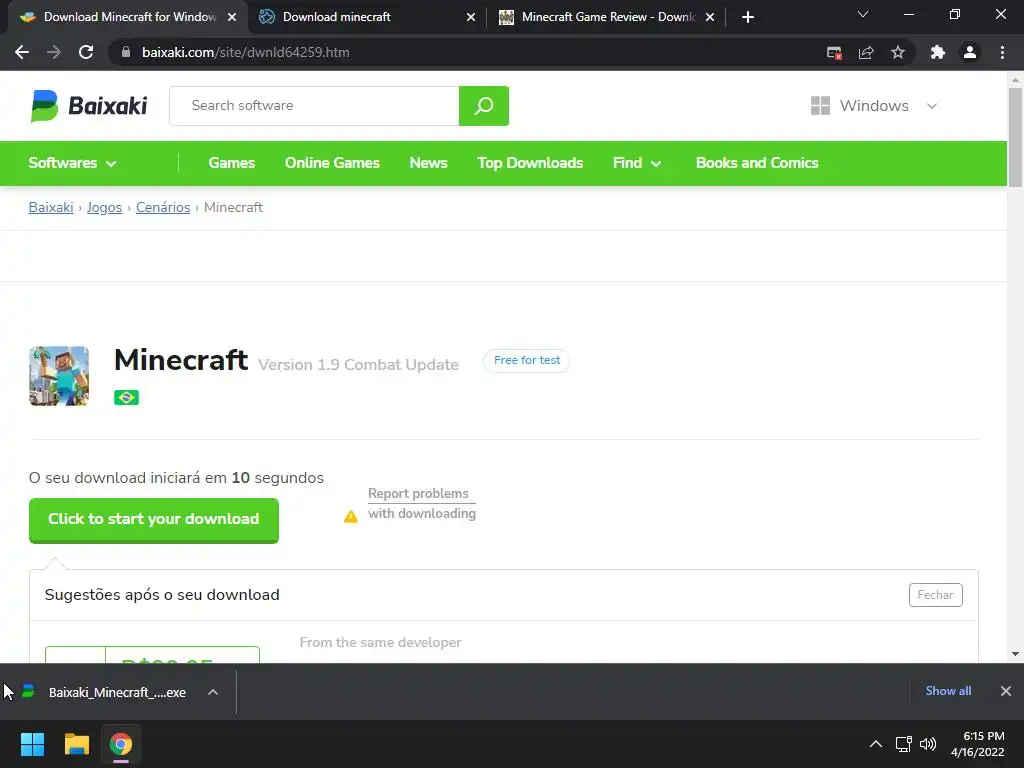This screenshot has width=1024, height=768.
Task: Report problems with downloading
Action: [422, 504]
